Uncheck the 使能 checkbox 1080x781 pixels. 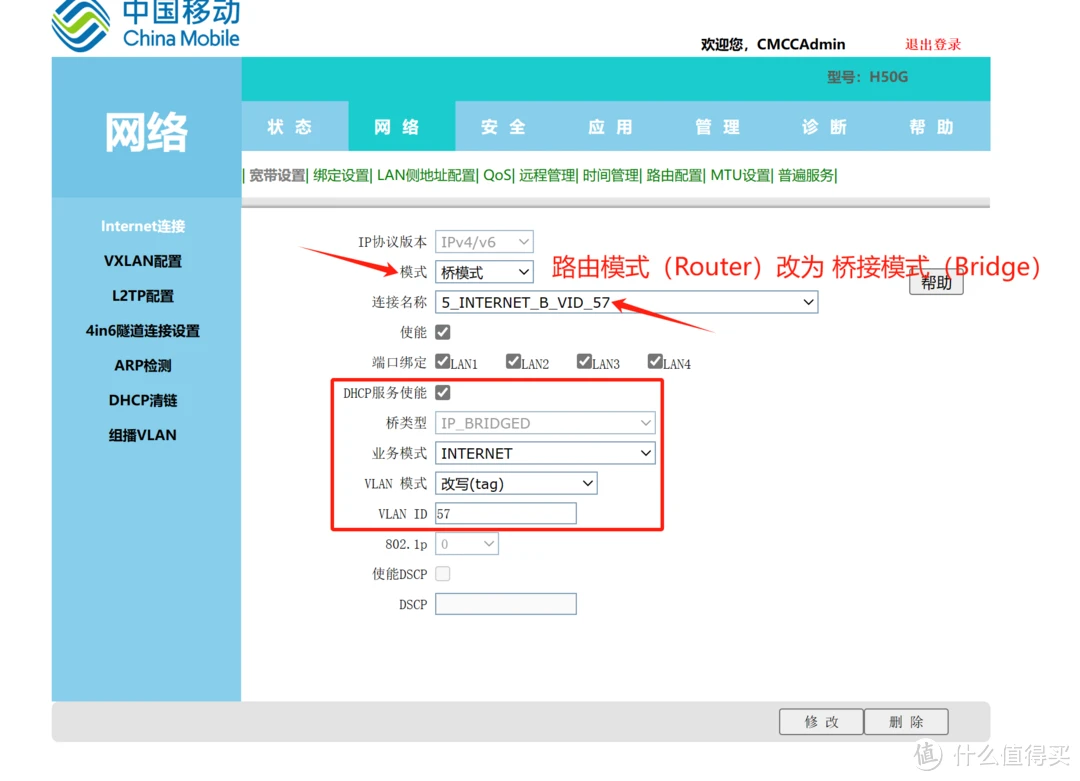pyautogui.click(x=441, y=332)
